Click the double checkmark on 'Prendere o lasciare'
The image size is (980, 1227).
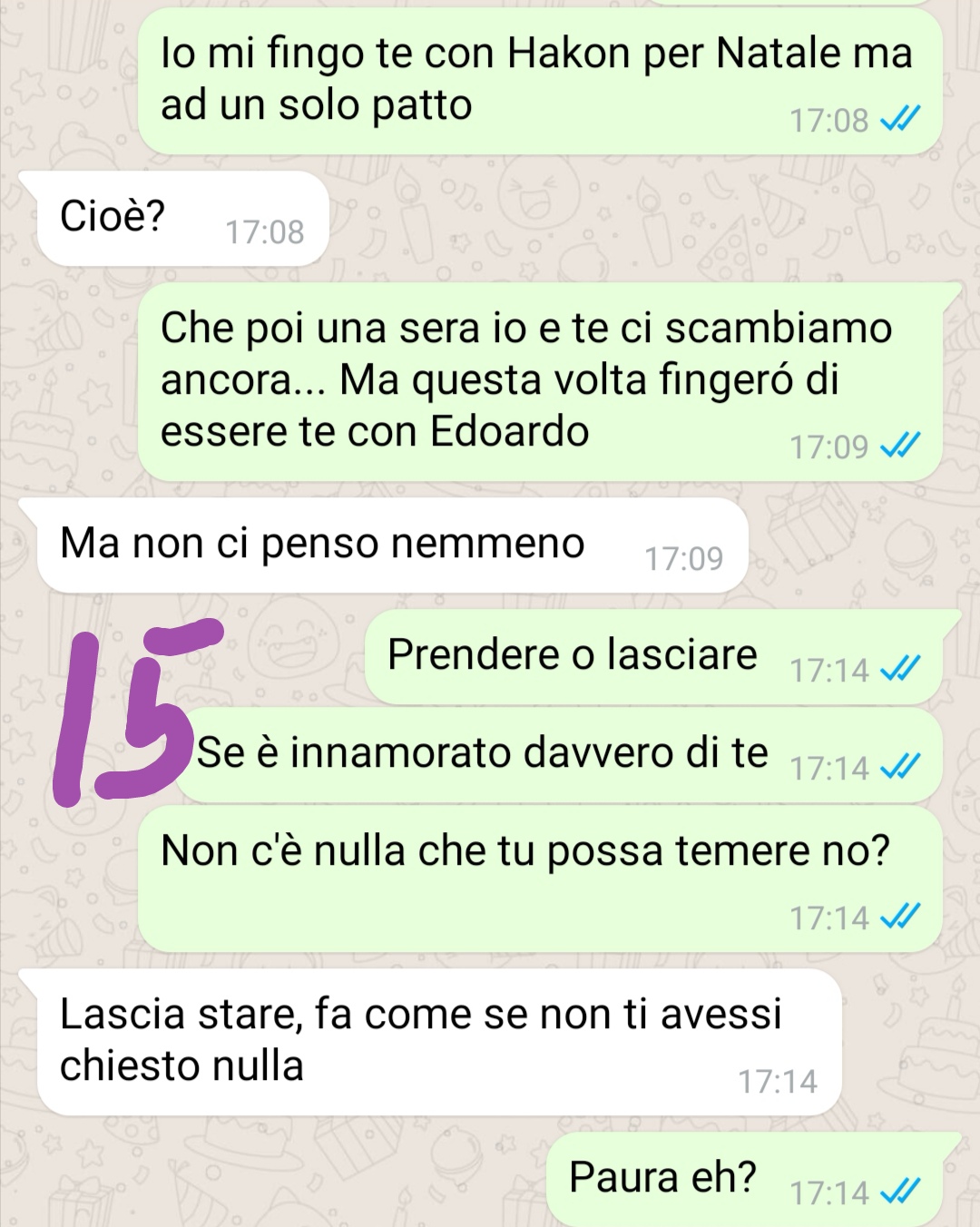pyautogui.click(x=901, y=667)
